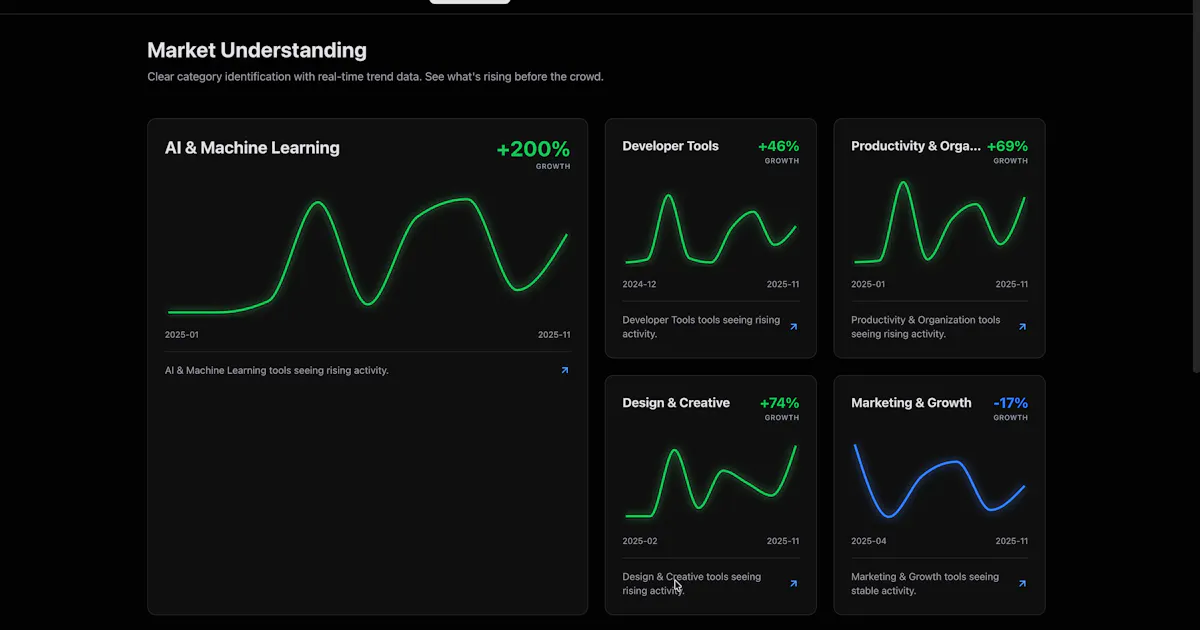Click the Design & Creative card heading
This screenshot has height=630, width=1200.
click(x=676, y=403)
